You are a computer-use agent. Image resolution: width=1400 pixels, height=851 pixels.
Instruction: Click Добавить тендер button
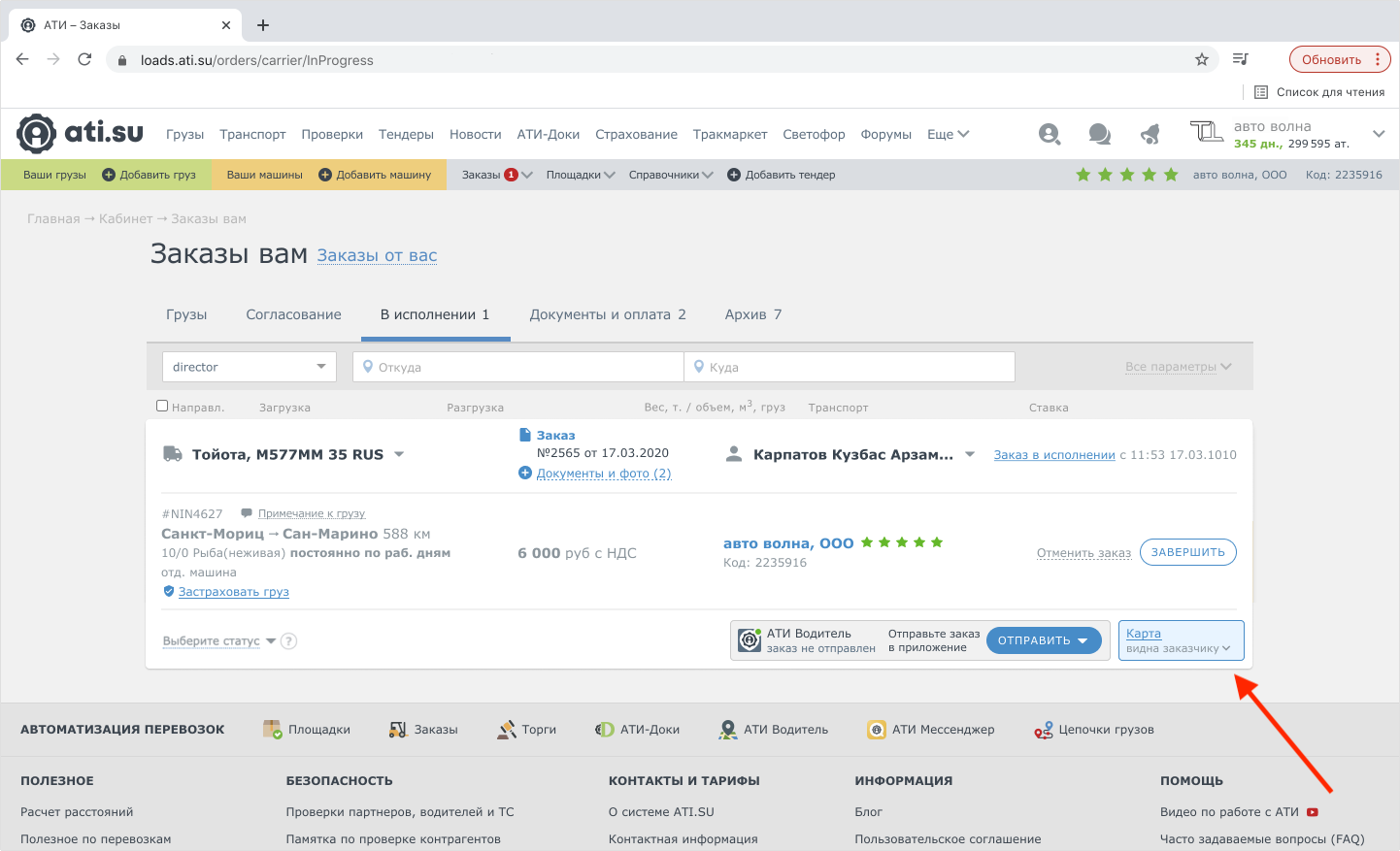tap(782, 175)
